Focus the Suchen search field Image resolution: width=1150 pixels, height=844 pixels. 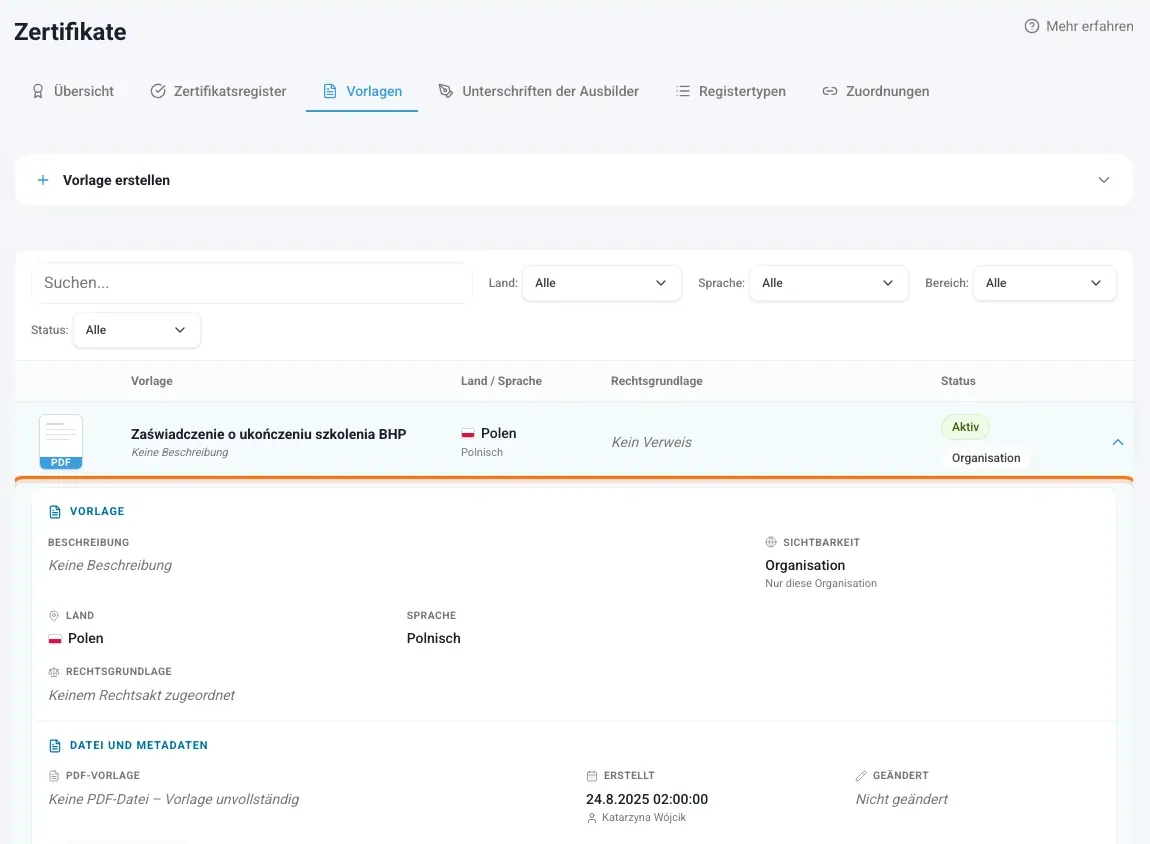252,283
